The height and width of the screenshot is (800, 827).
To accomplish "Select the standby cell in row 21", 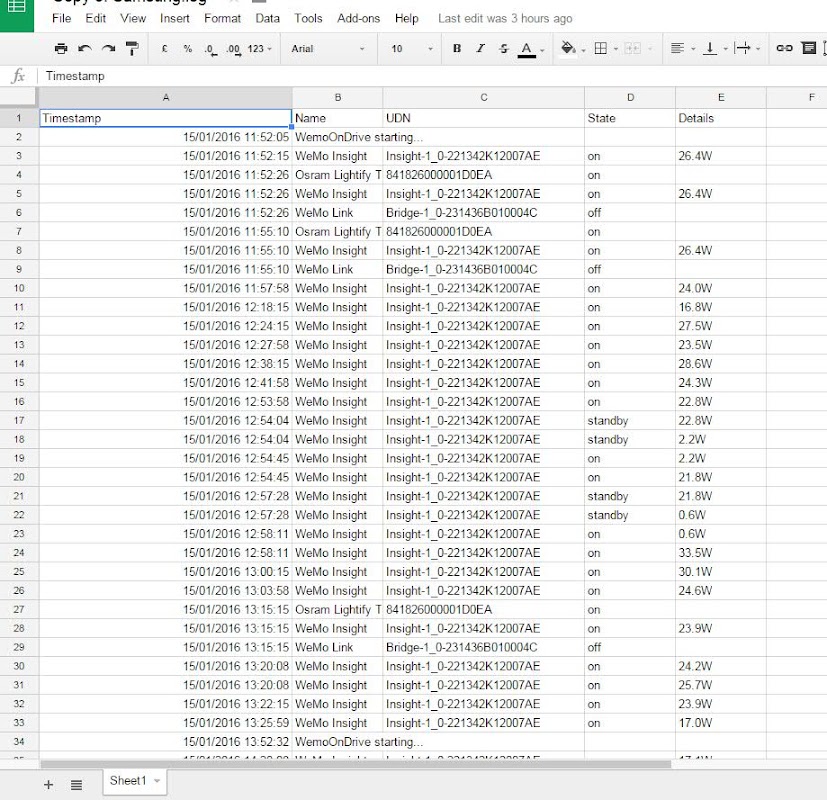I will 630,496.
